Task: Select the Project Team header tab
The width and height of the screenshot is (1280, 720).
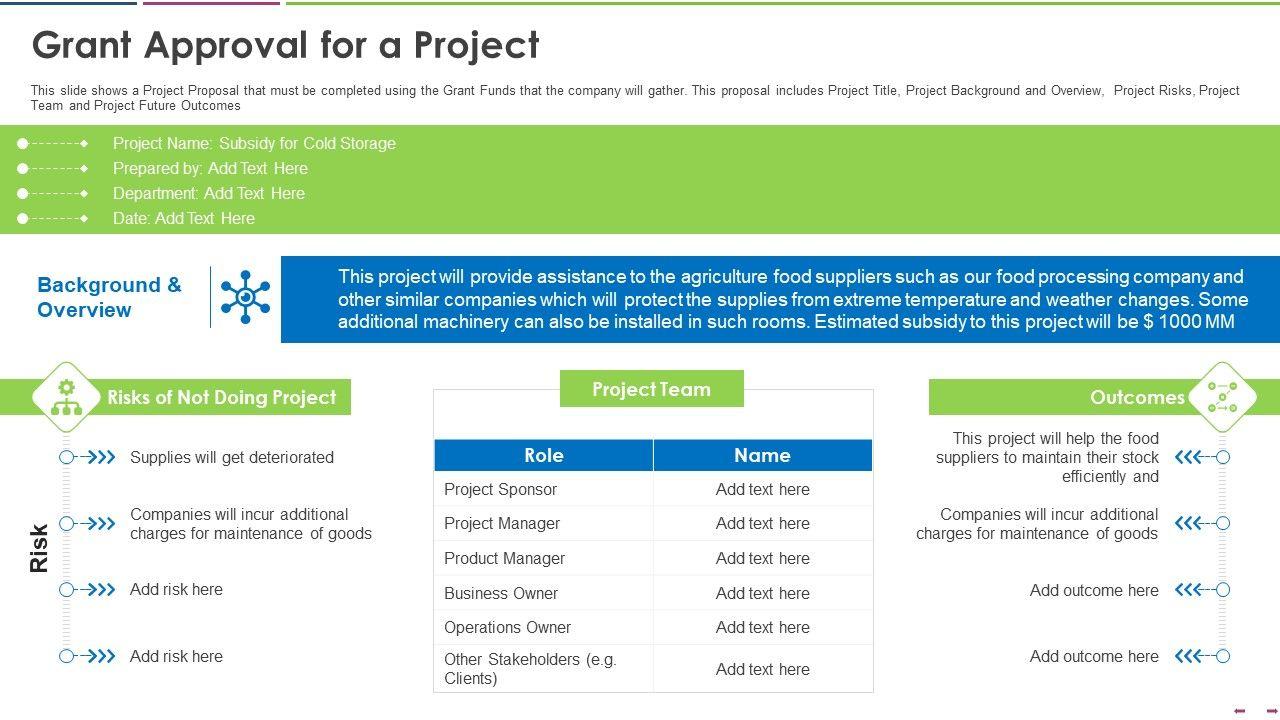Action: pos(651,389)
